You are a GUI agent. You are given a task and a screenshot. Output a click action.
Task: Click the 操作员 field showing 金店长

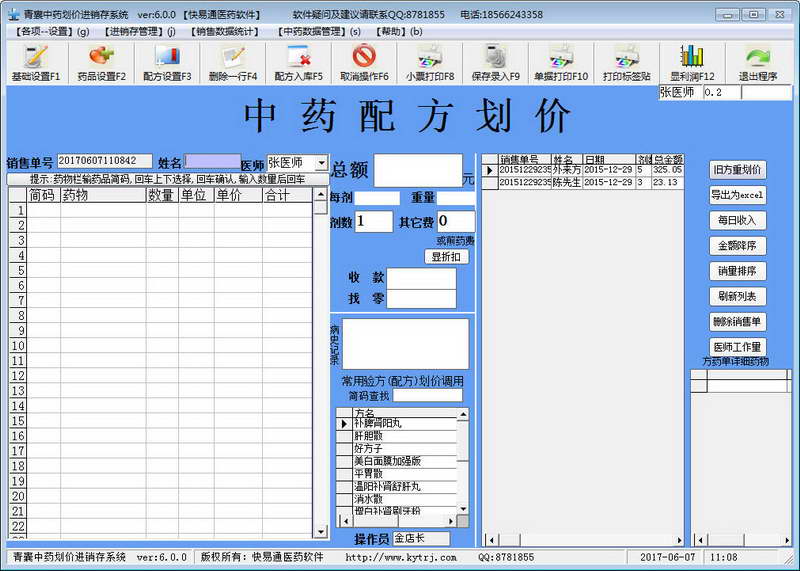pyautogui.click(x=421, y=538)
